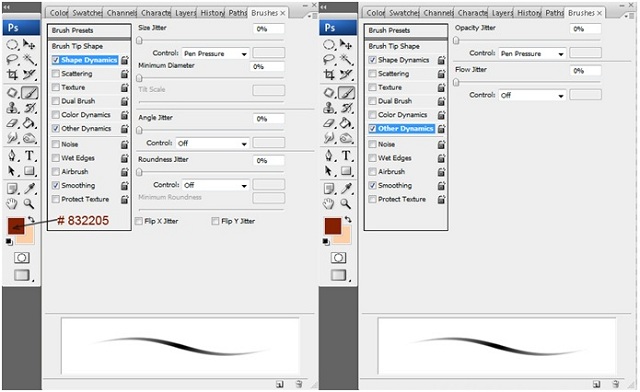Click the Hand tool in left toolbar

pos(12,203)
